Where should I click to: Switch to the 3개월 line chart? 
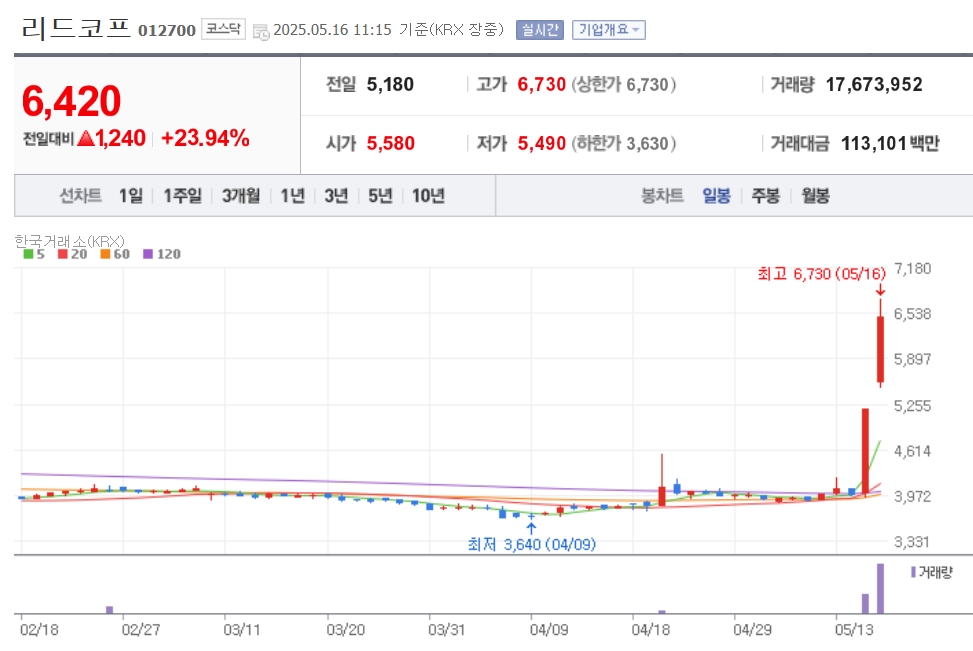coord(241,196)
